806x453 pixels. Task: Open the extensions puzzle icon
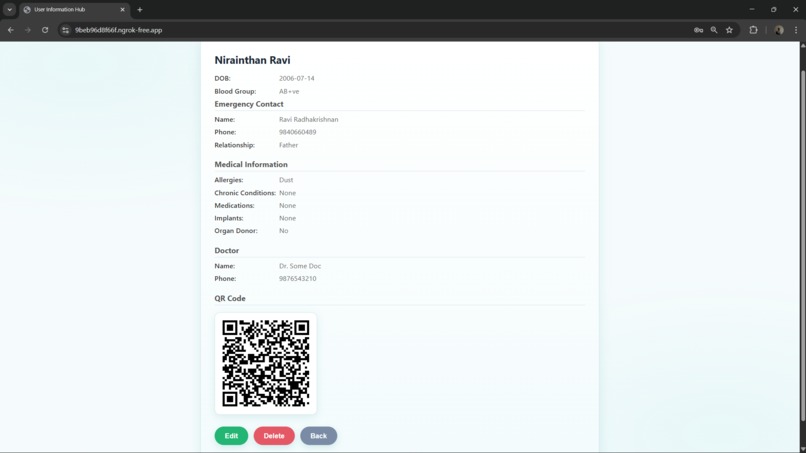754,30
